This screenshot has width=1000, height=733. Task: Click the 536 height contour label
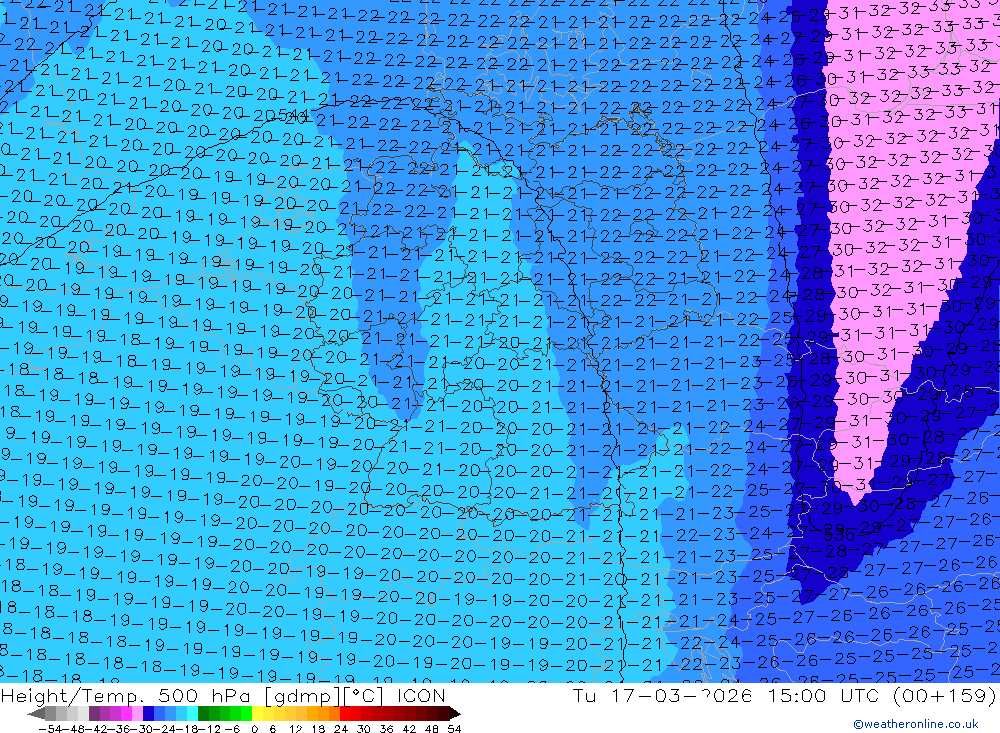tap(839, 535)
